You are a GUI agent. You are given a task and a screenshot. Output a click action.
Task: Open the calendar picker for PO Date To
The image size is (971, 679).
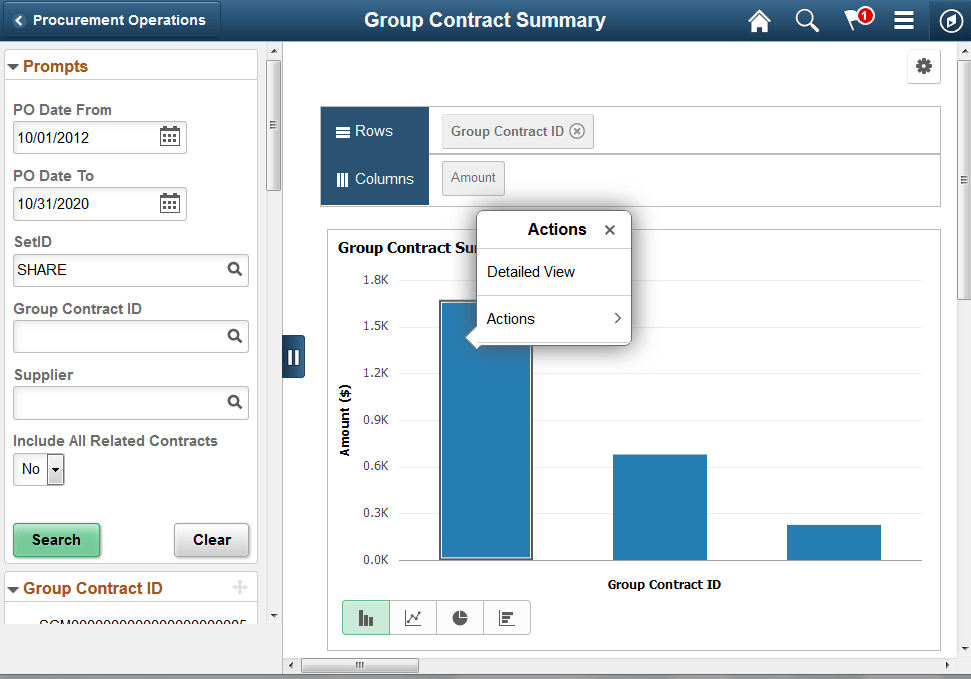click(169, 203)
